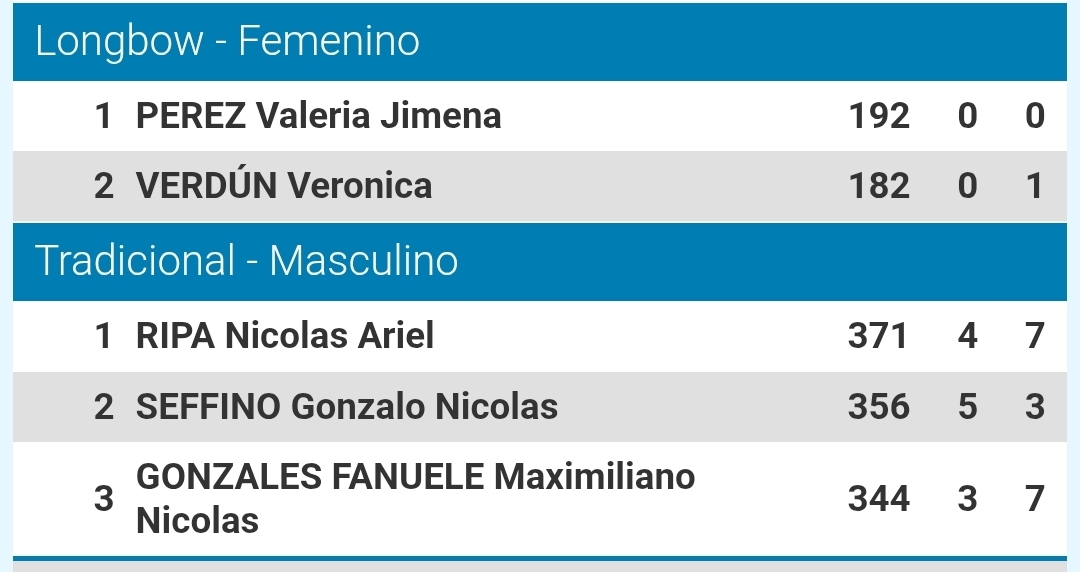Open VERDÚN Veronica's archer entry
The width and height of the screenshot is (1080, 572).
284,186
